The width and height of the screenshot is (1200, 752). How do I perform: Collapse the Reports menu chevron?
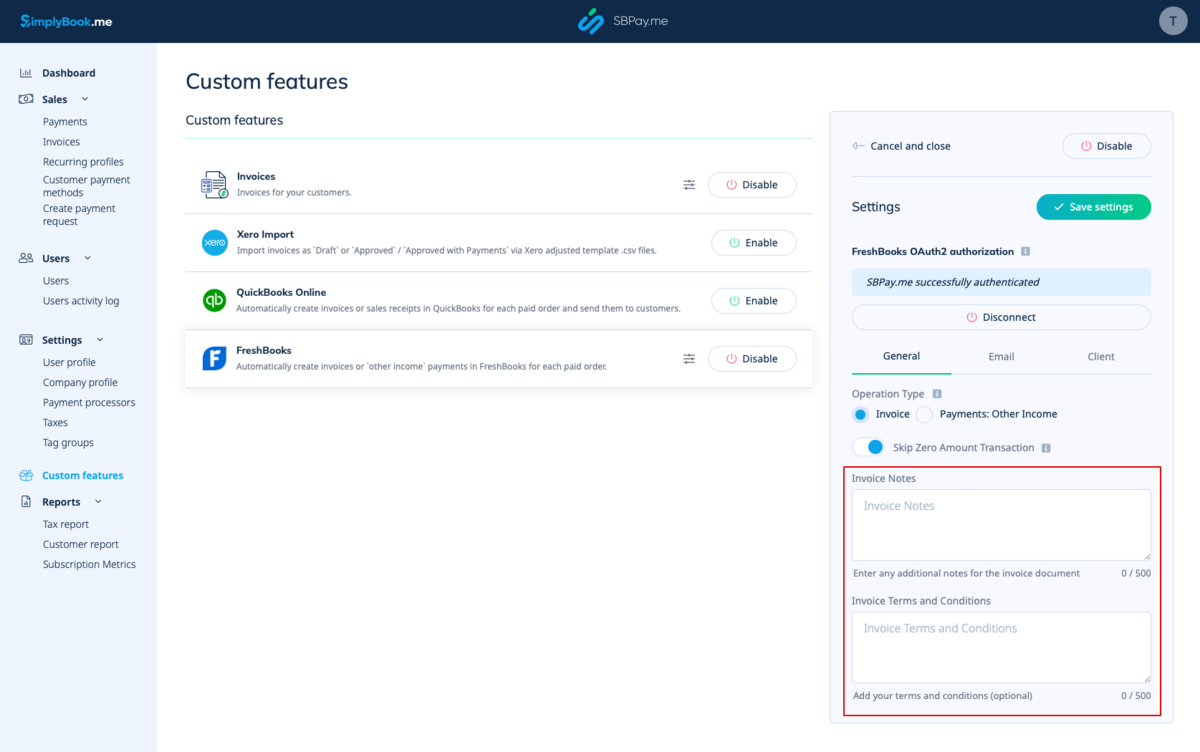98,502
